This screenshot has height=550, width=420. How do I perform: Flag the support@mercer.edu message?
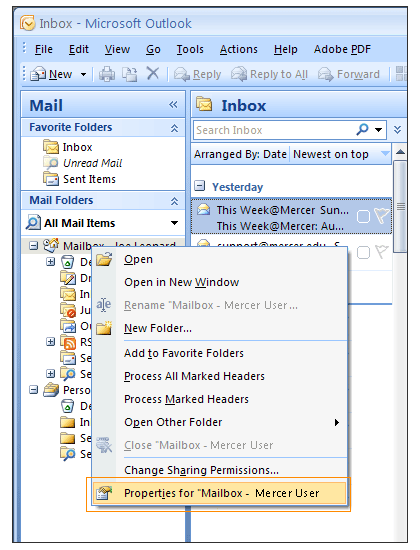382,251
